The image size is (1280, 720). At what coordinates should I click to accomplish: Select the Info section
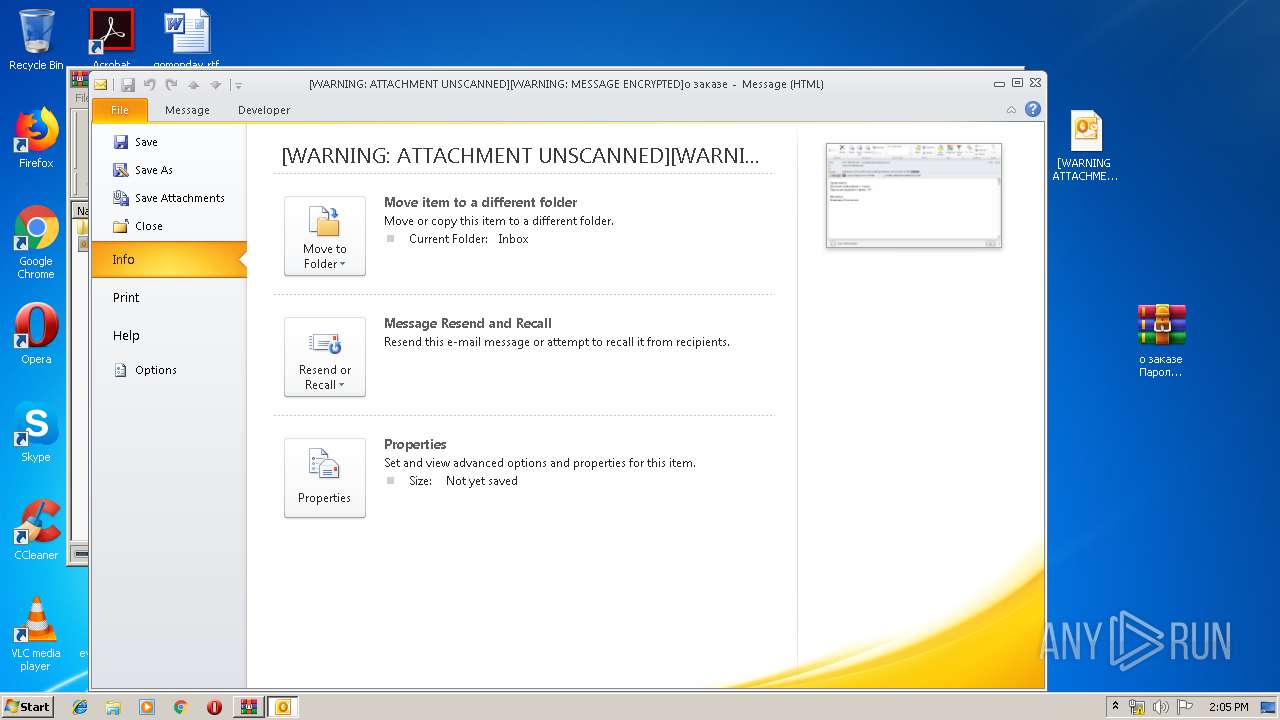[168, 259]
